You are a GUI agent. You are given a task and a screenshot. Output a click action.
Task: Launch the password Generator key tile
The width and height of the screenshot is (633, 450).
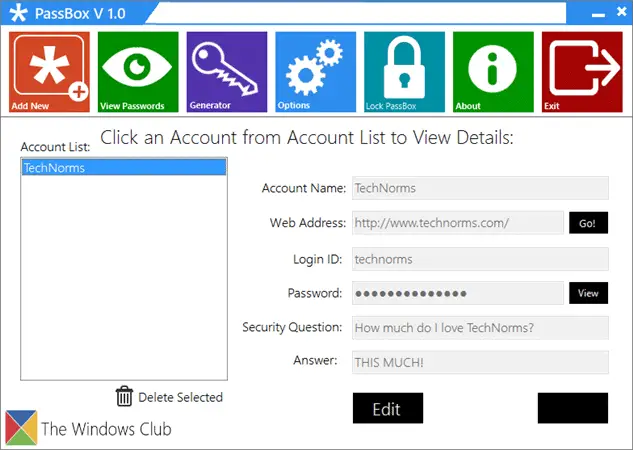pos(227,72)
